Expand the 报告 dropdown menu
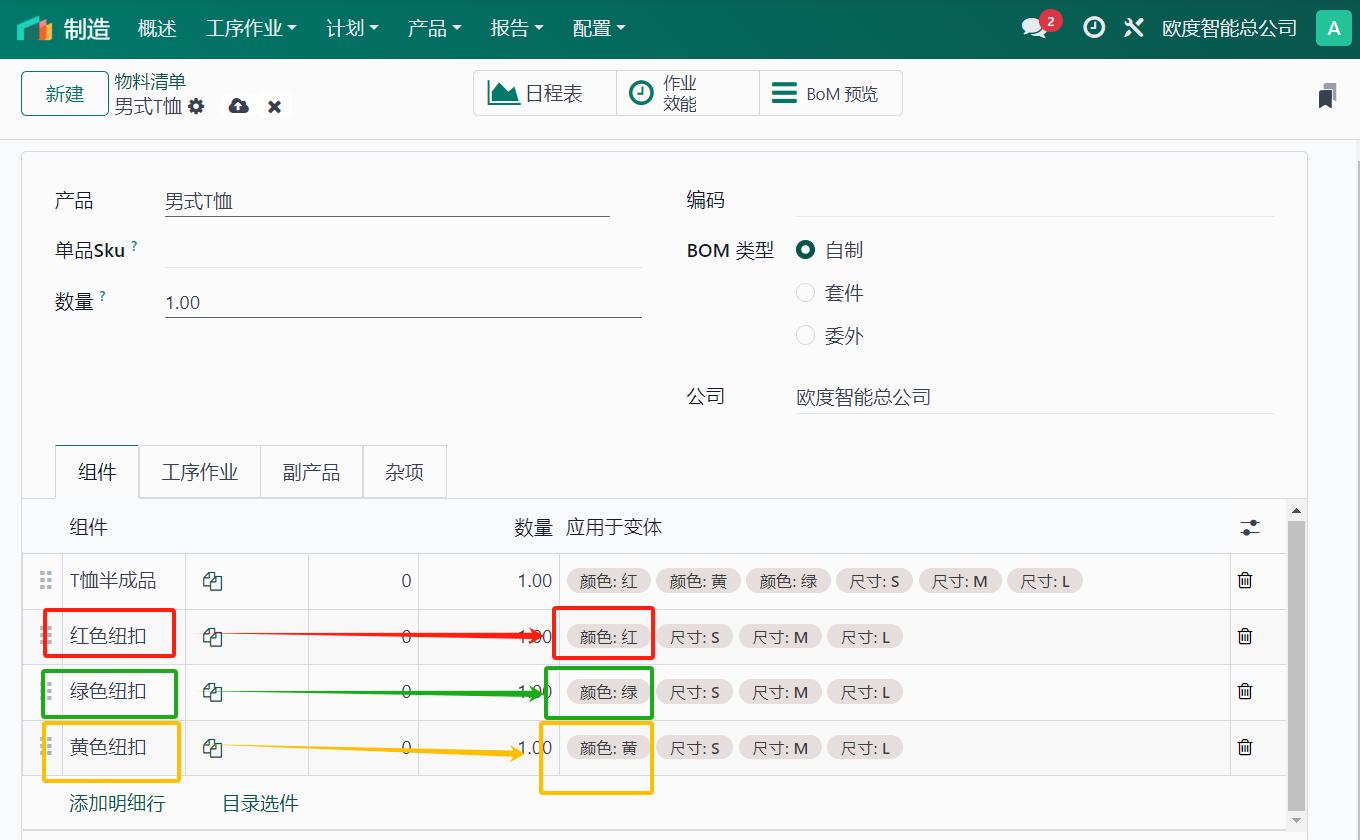 point(516,28)
